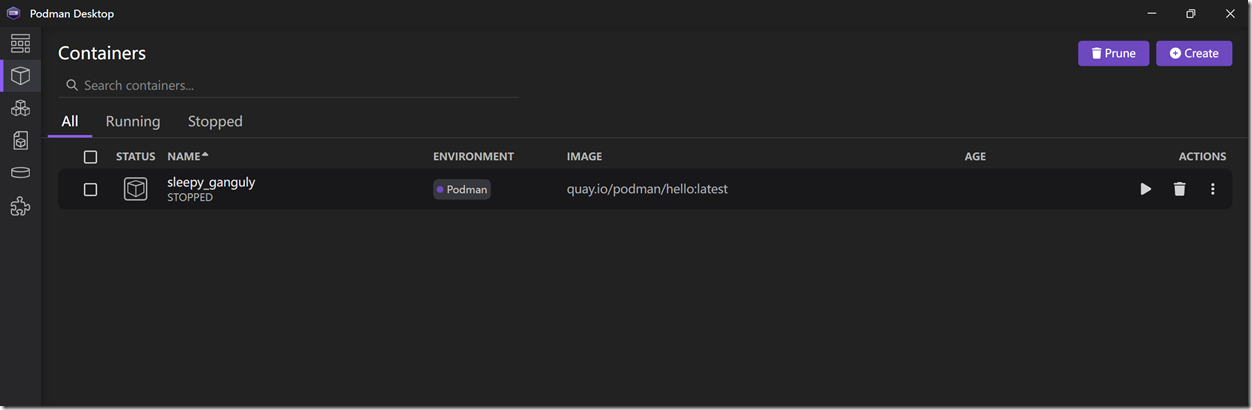The image size is (1252, 410).
Task: Focus the Search containers field
Action: tap(288, 85)
